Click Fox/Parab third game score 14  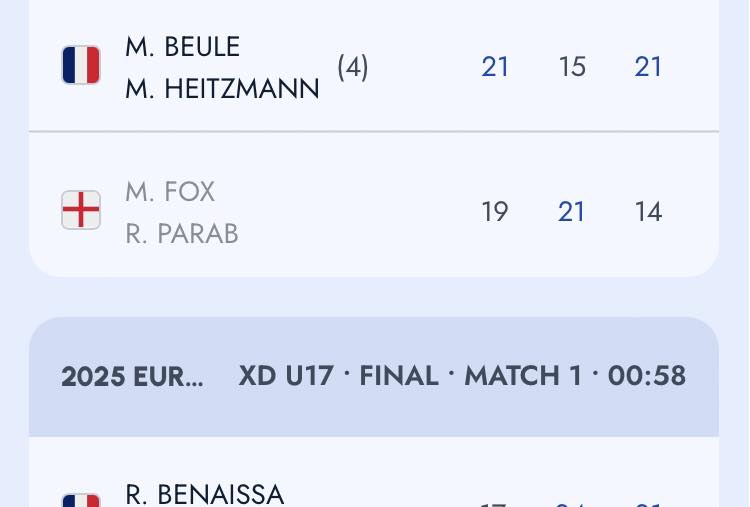point(648,212)
